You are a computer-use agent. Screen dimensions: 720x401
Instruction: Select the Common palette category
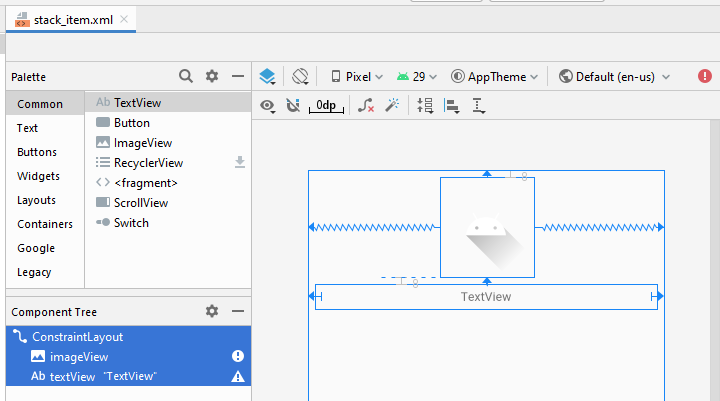[x=45, y=104]
